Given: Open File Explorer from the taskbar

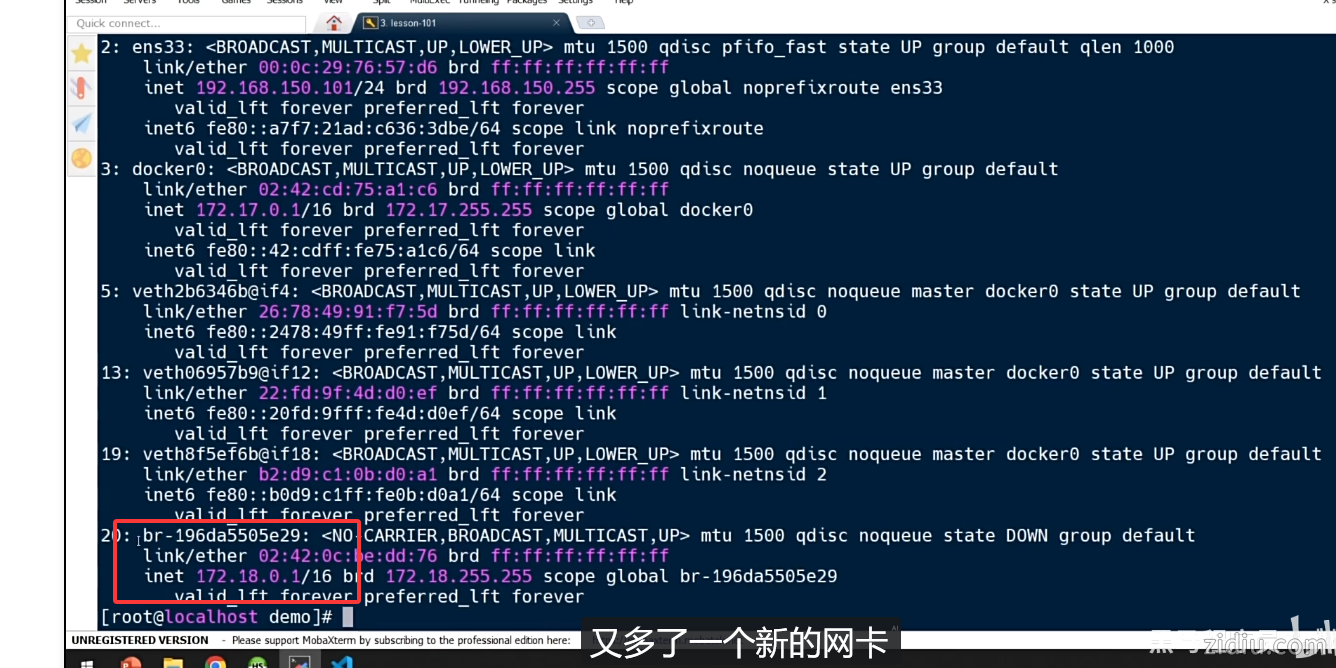Looking at the screenshot, I should pyautogui.click(x=173, y=661).
